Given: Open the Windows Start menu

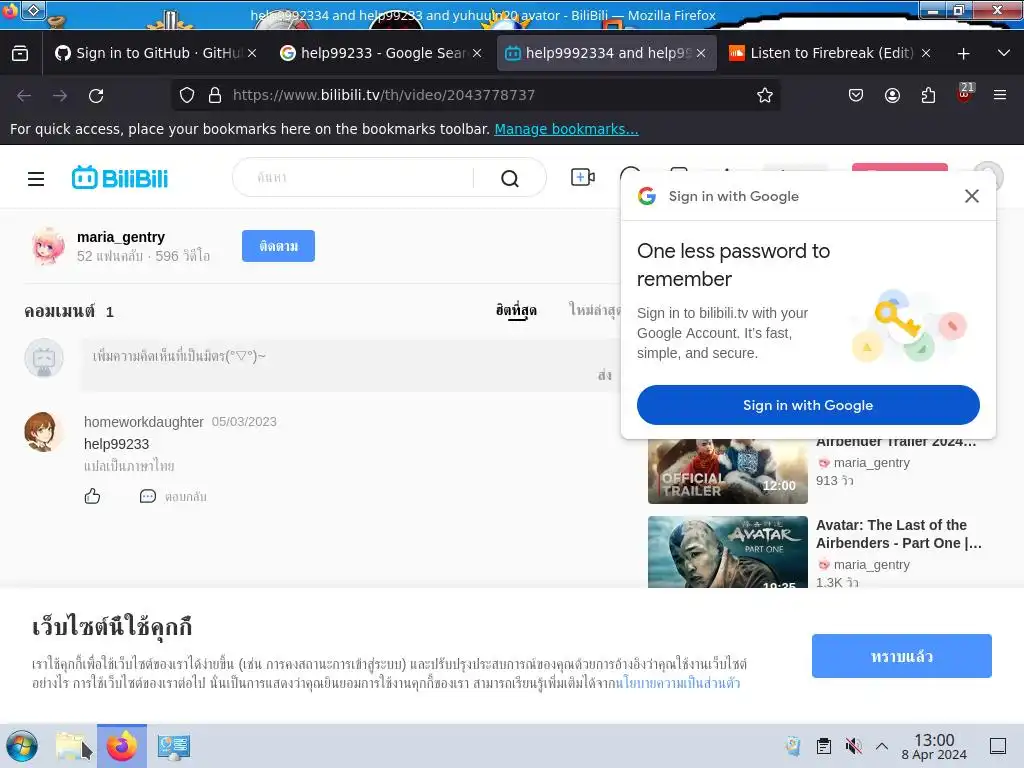Looking at the screenshot, I should click(x=22, y=746).
